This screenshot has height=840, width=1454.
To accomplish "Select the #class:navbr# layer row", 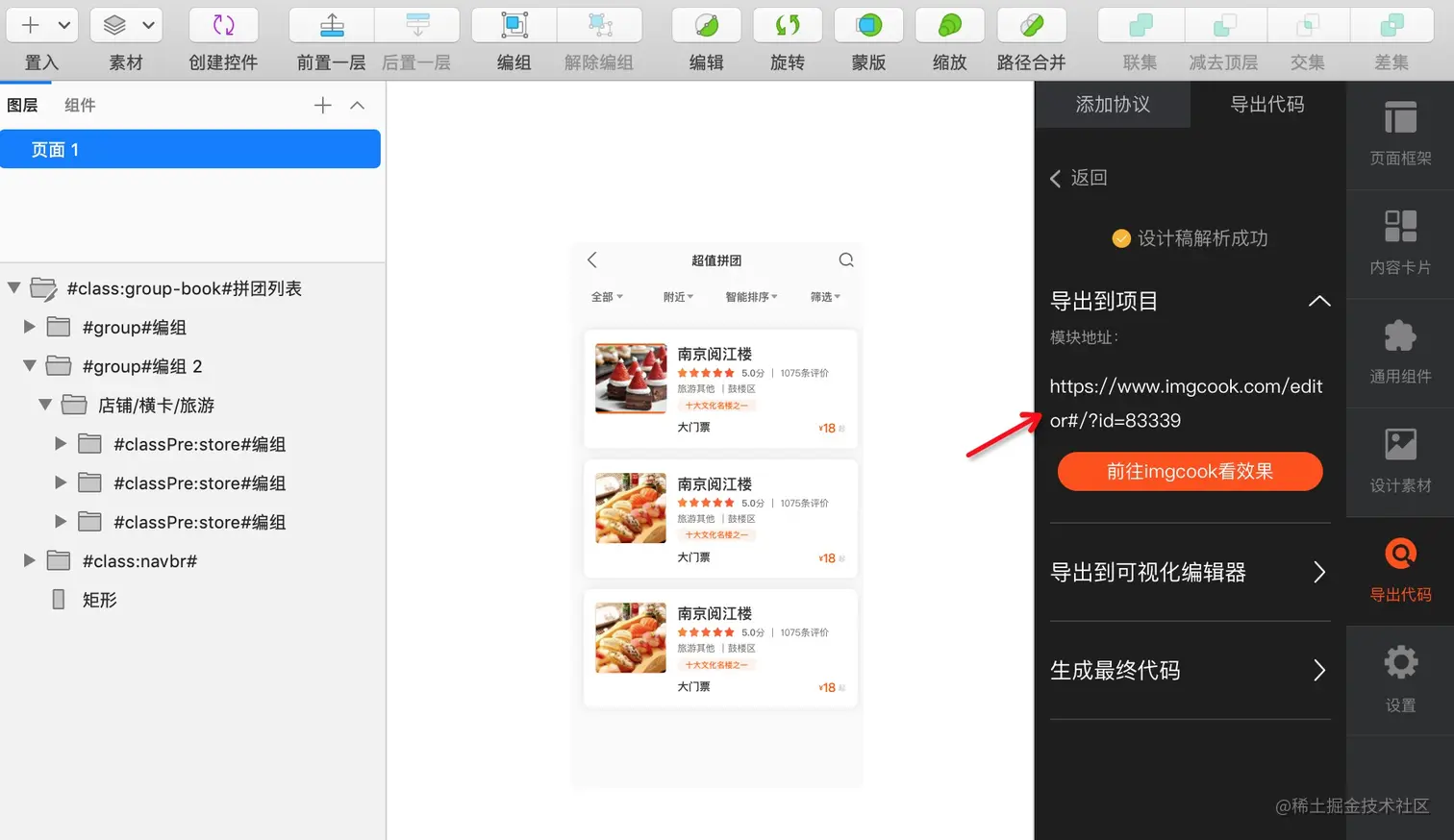I will coord(192,560).
